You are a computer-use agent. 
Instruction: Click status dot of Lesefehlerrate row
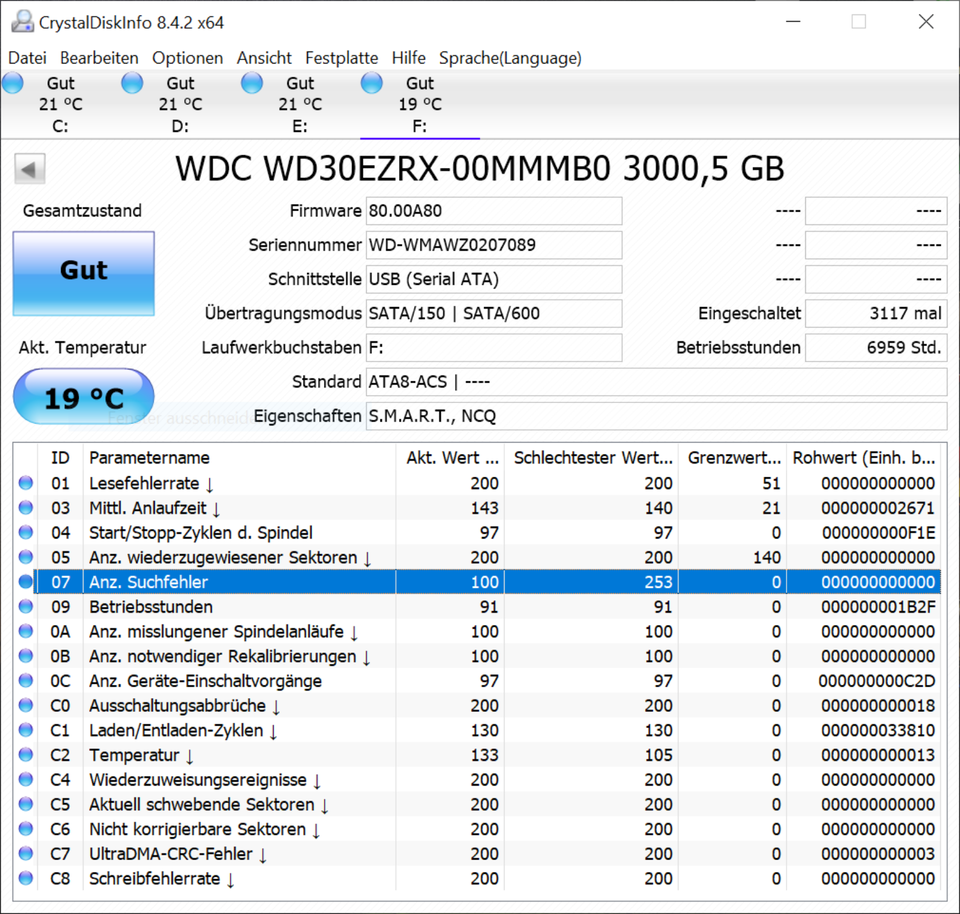pyautogui.click(x=26, y=482)
